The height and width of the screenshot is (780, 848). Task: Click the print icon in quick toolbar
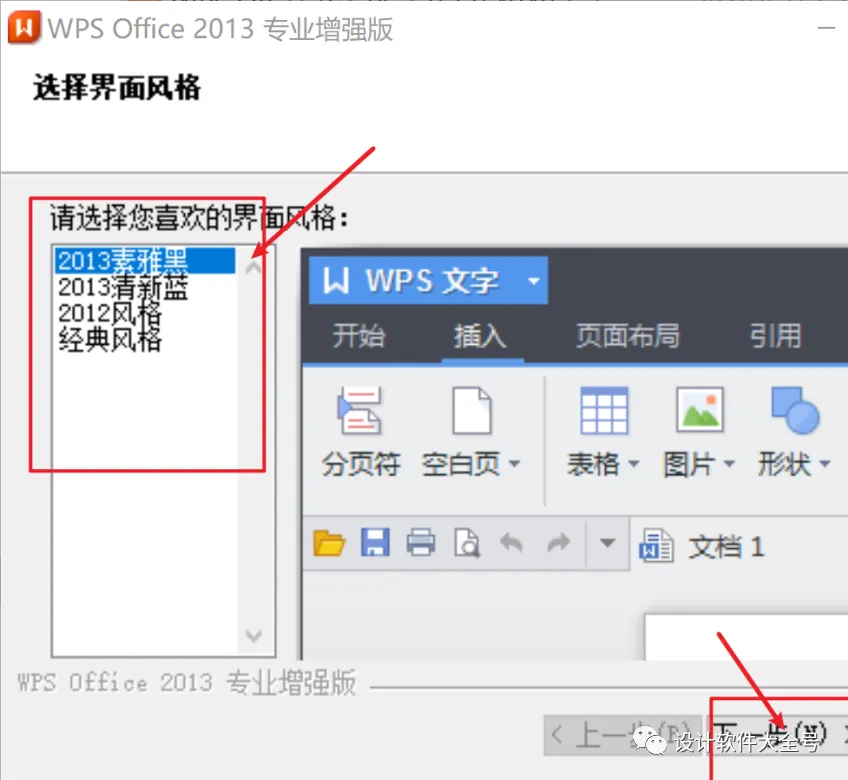[421, 542]
